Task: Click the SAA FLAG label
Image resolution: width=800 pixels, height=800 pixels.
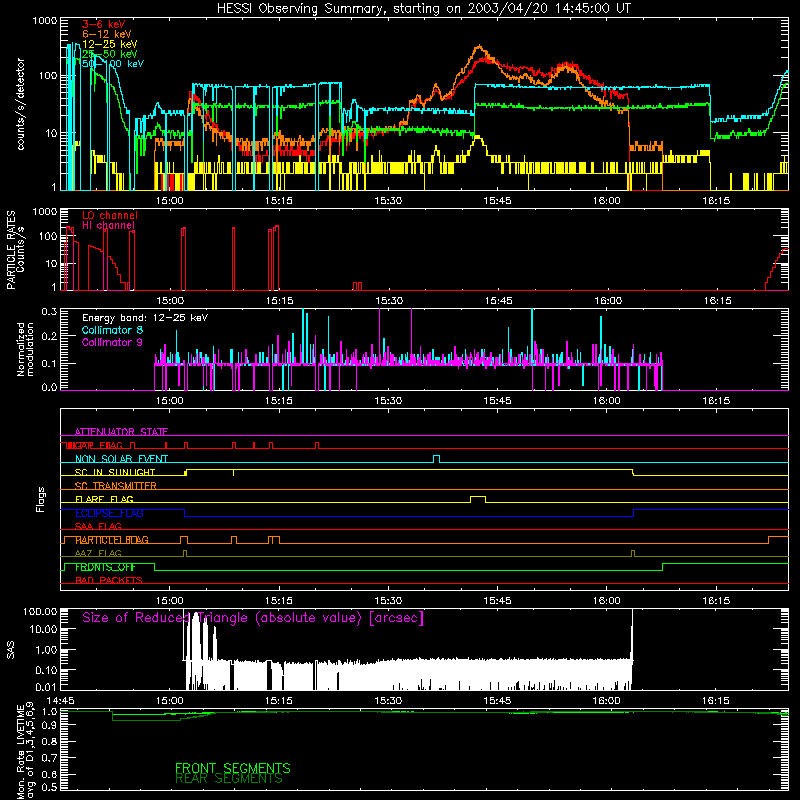Action: (x=98, y=526)
